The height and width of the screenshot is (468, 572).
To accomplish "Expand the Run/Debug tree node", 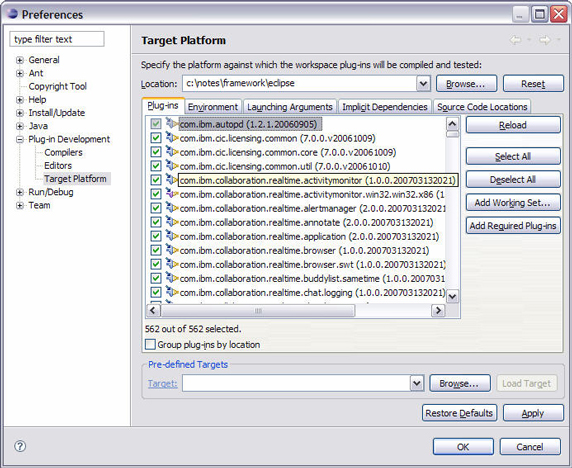I will (20, 192).
